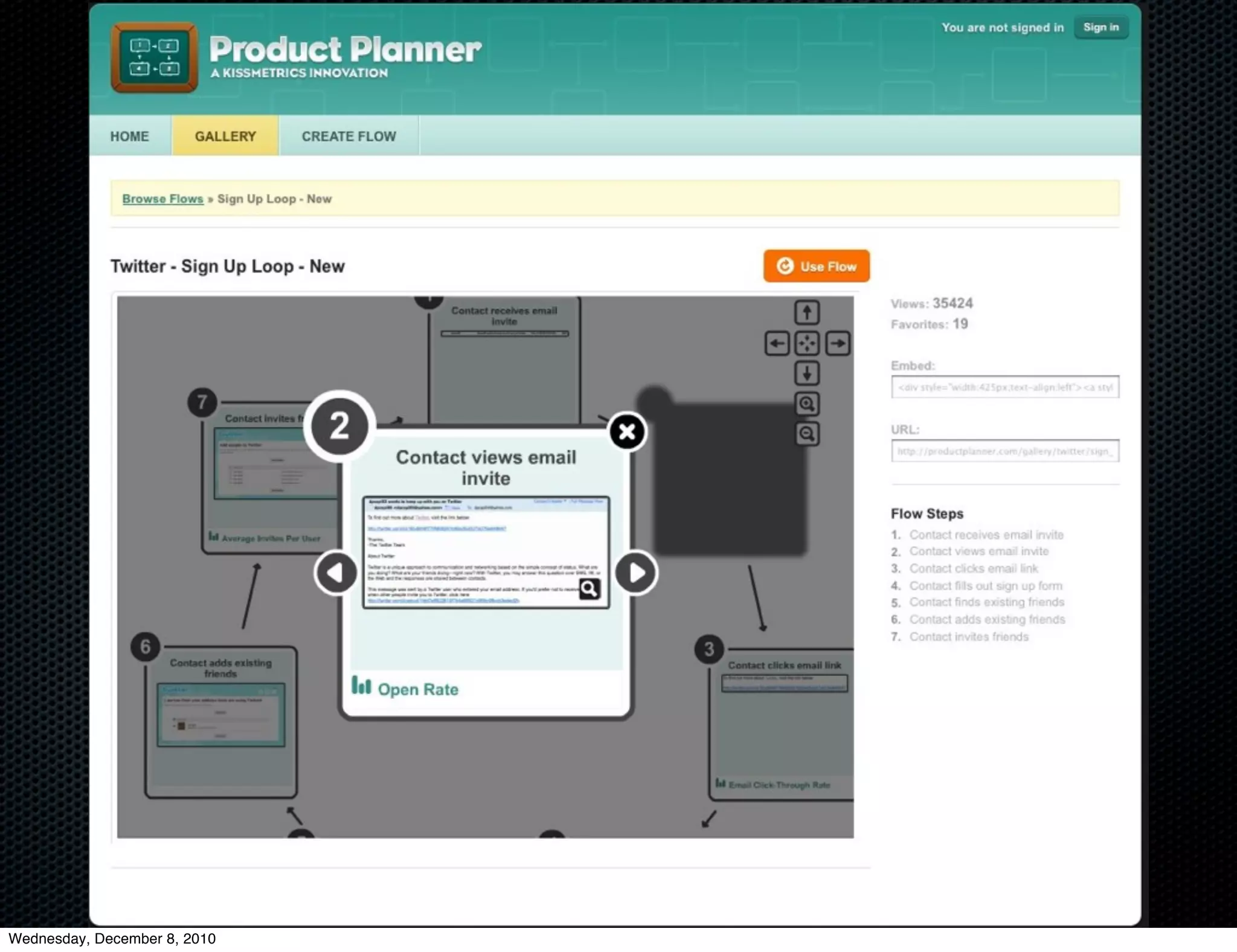
Task: Click the pan right arrow icon
Action: click(837, 344)
